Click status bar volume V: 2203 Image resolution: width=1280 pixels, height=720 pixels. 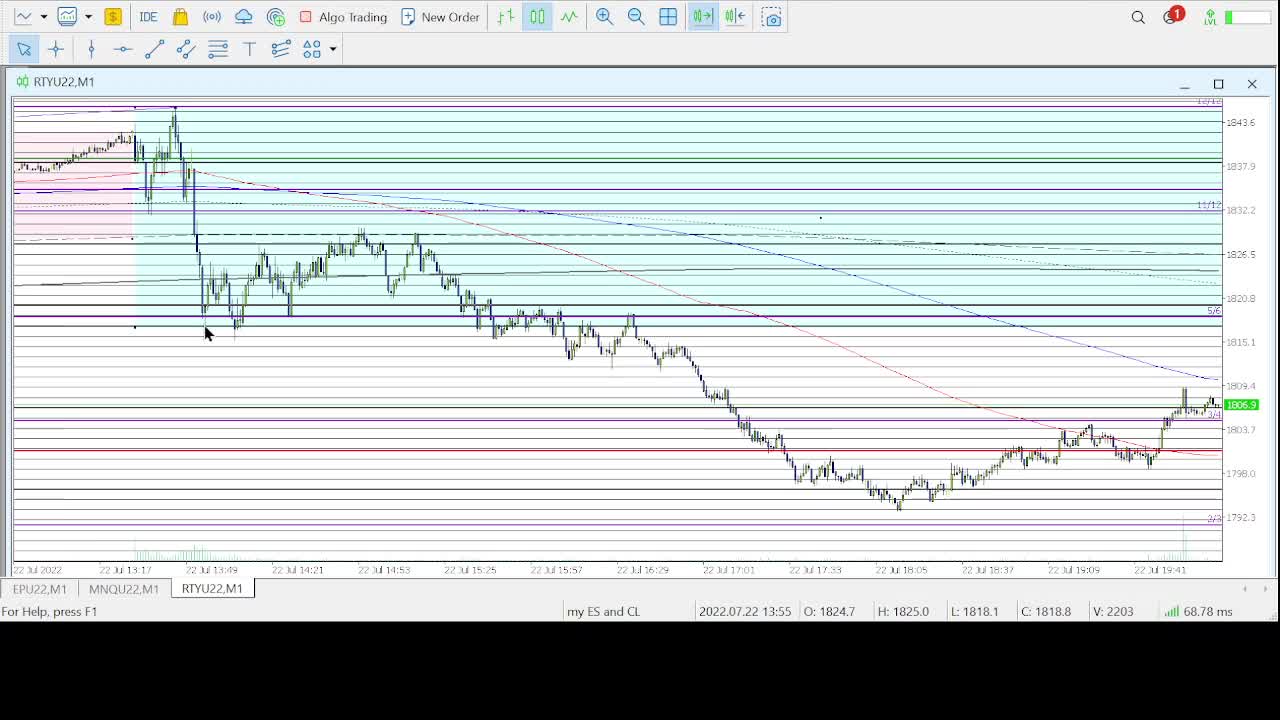[1113, 611]
